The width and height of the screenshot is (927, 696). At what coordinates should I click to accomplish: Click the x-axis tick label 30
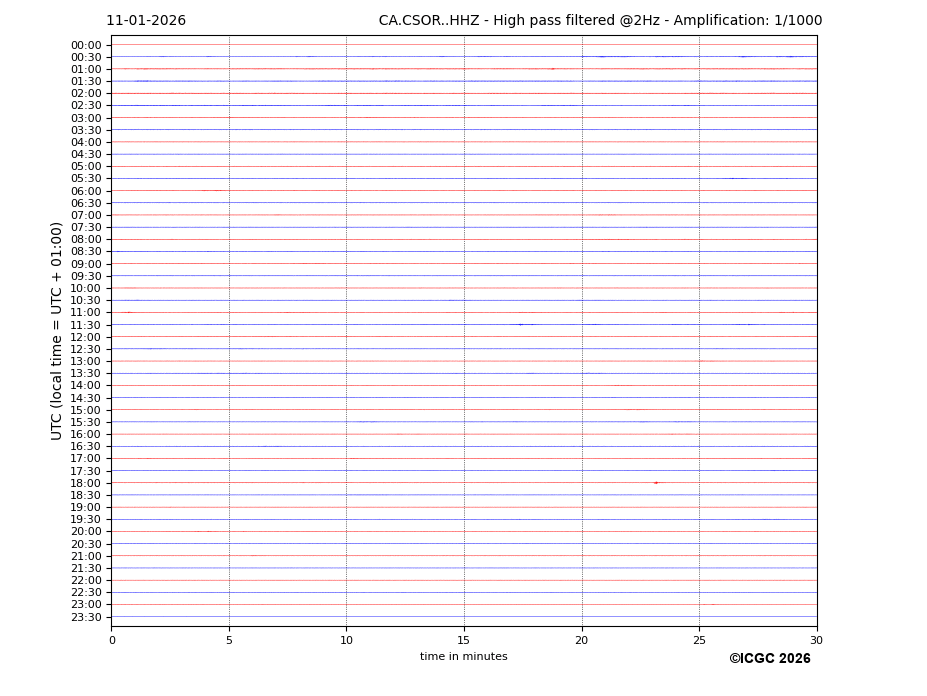click(816, 640)
